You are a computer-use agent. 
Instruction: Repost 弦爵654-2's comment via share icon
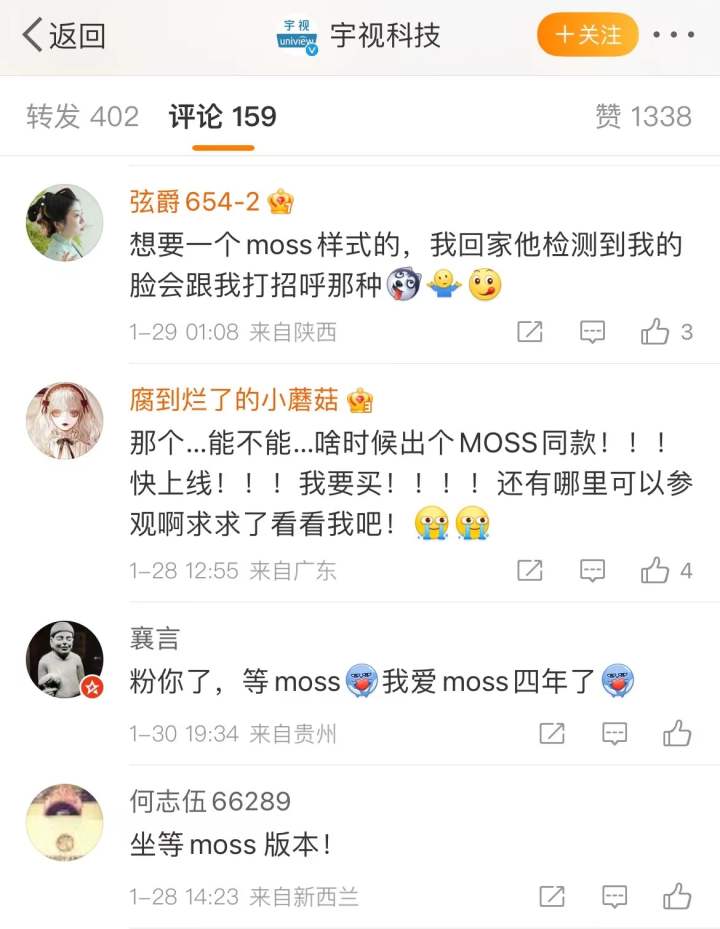[530, 332]
